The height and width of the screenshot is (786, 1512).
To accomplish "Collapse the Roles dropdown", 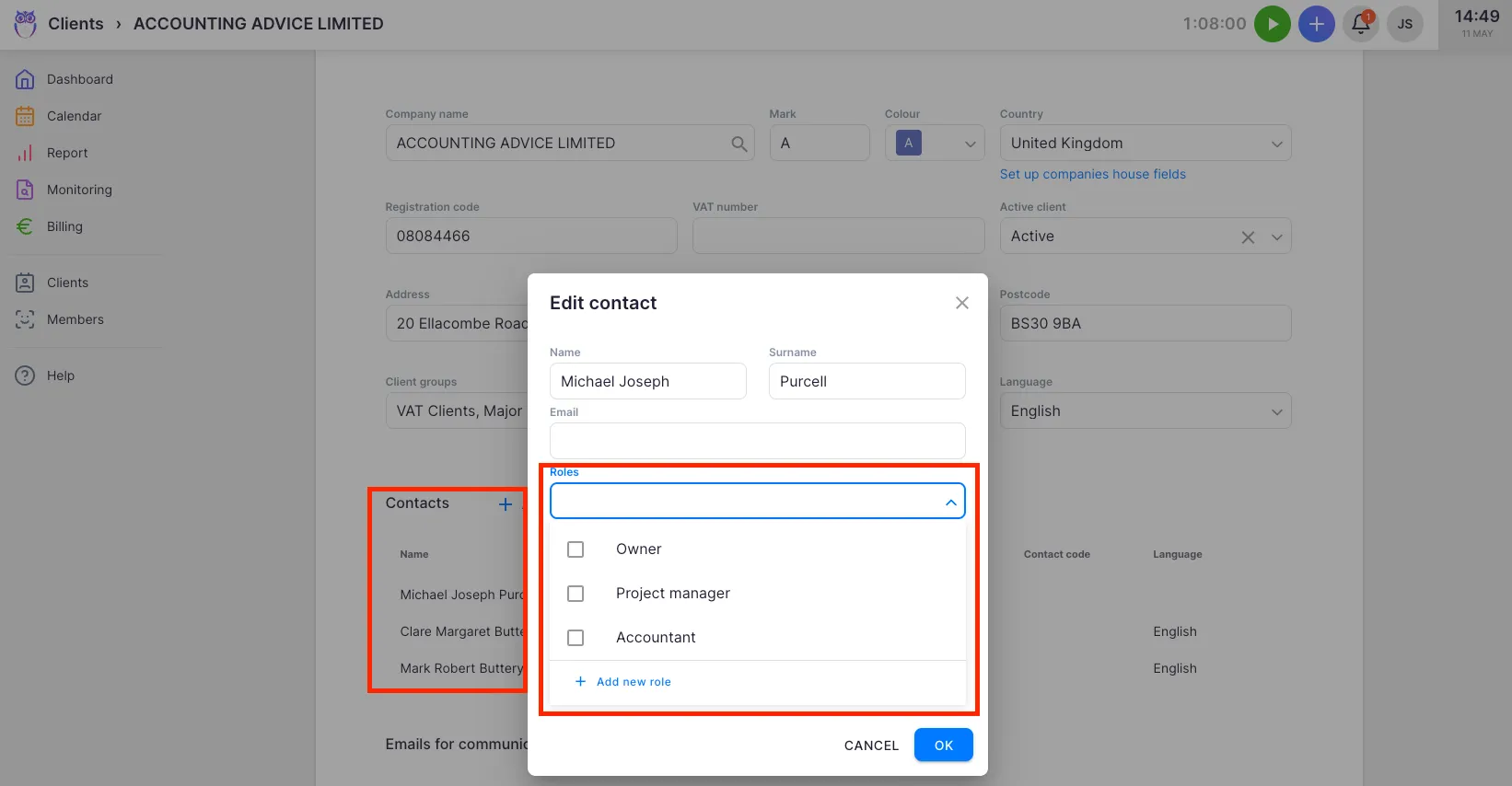I will [950, 503].
